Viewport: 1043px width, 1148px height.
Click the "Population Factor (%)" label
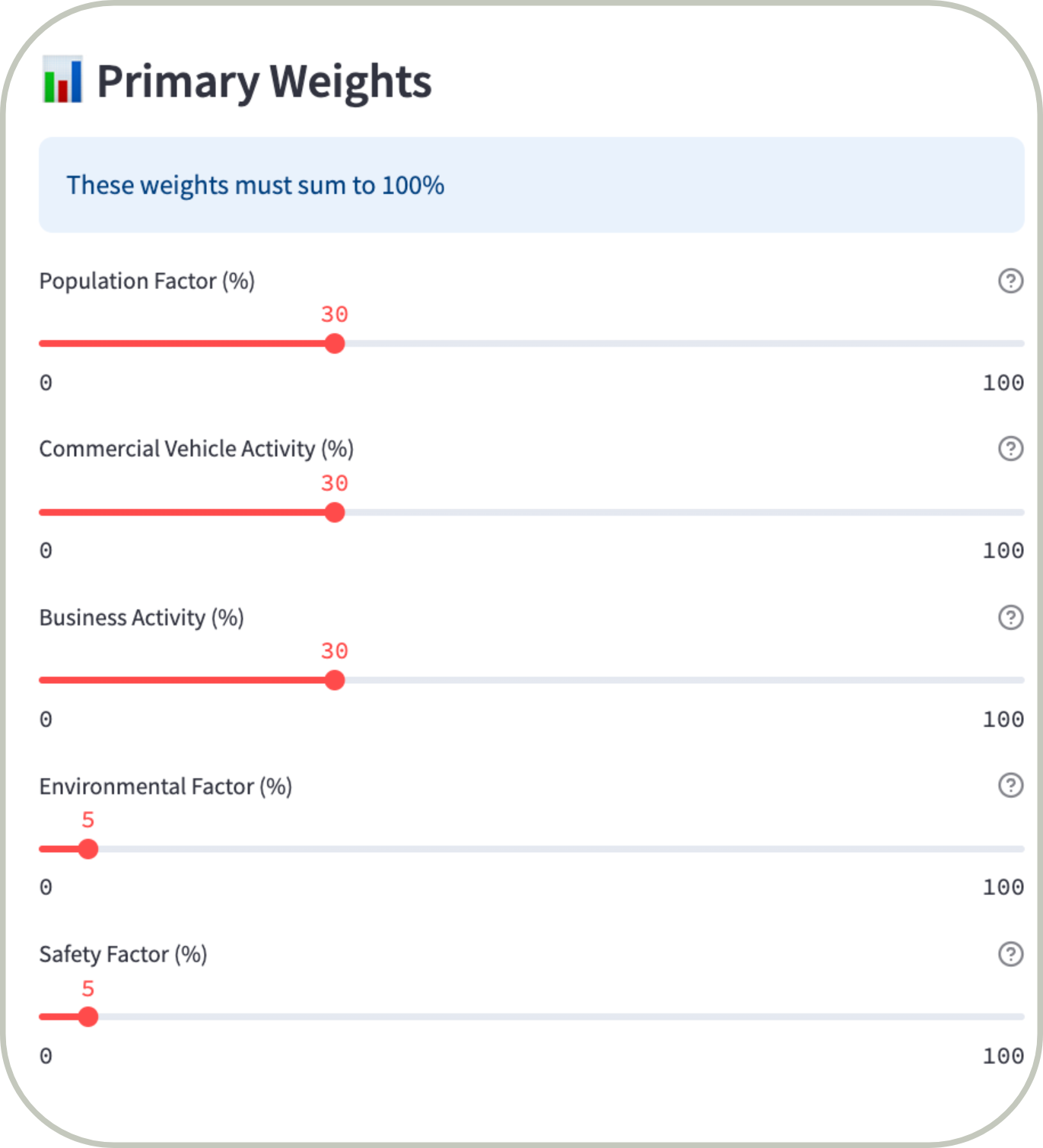click(147, 281)
